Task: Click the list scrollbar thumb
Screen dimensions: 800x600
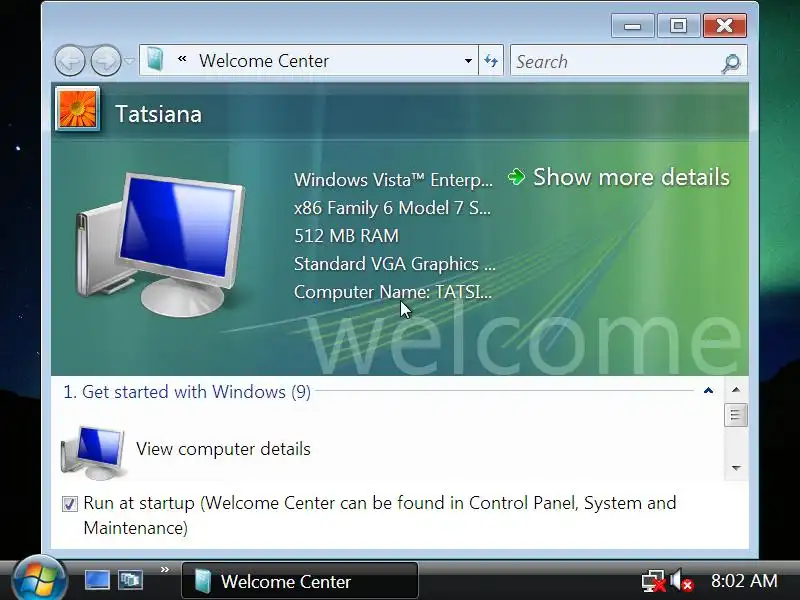Action: point(736,415)
